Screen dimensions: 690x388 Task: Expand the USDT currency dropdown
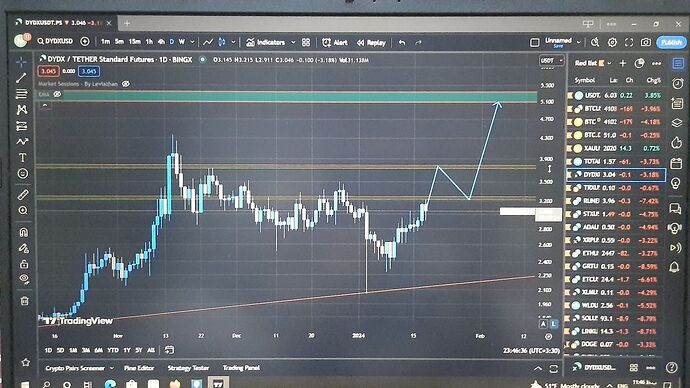551,60
